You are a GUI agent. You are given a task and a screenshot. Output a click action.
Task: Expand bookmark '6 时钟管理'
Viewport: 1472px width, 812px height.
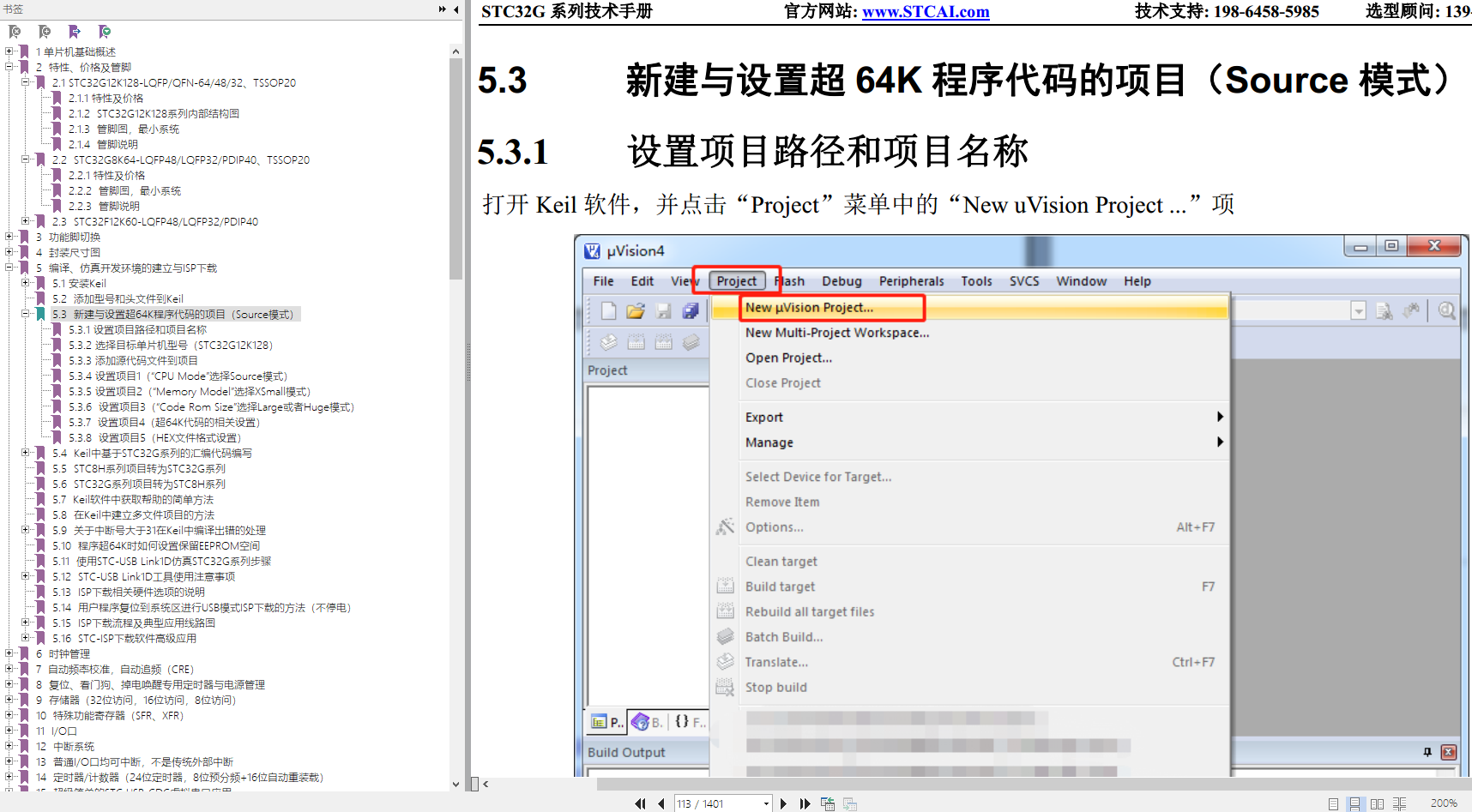click(x=9, y=654)
